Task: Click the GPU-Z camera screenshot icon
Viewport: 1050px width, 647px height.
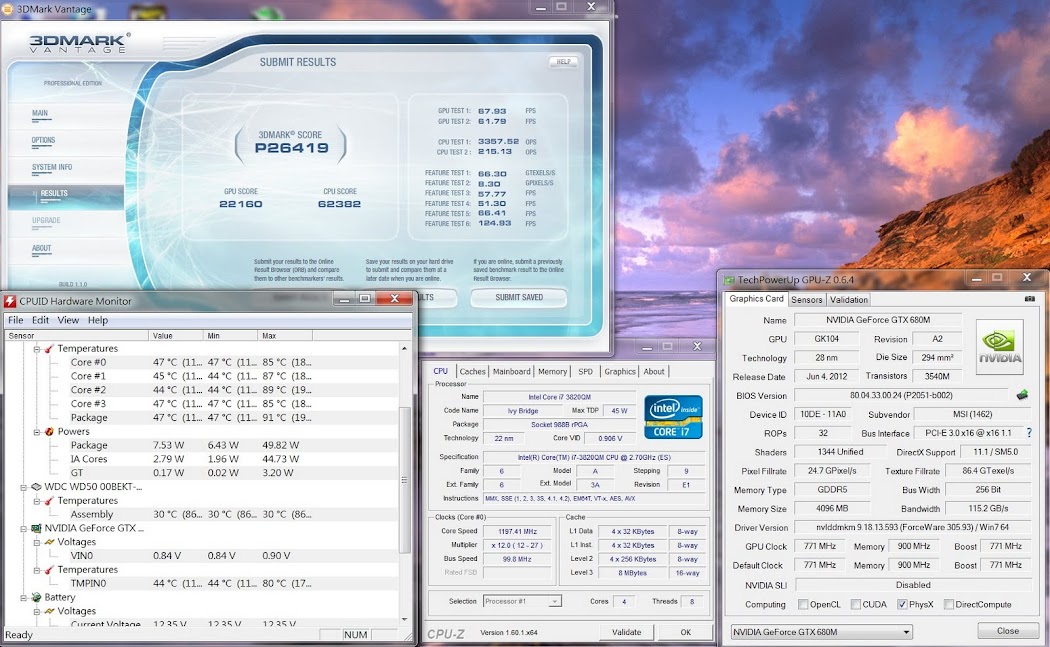Action: tap(1030, 299)
